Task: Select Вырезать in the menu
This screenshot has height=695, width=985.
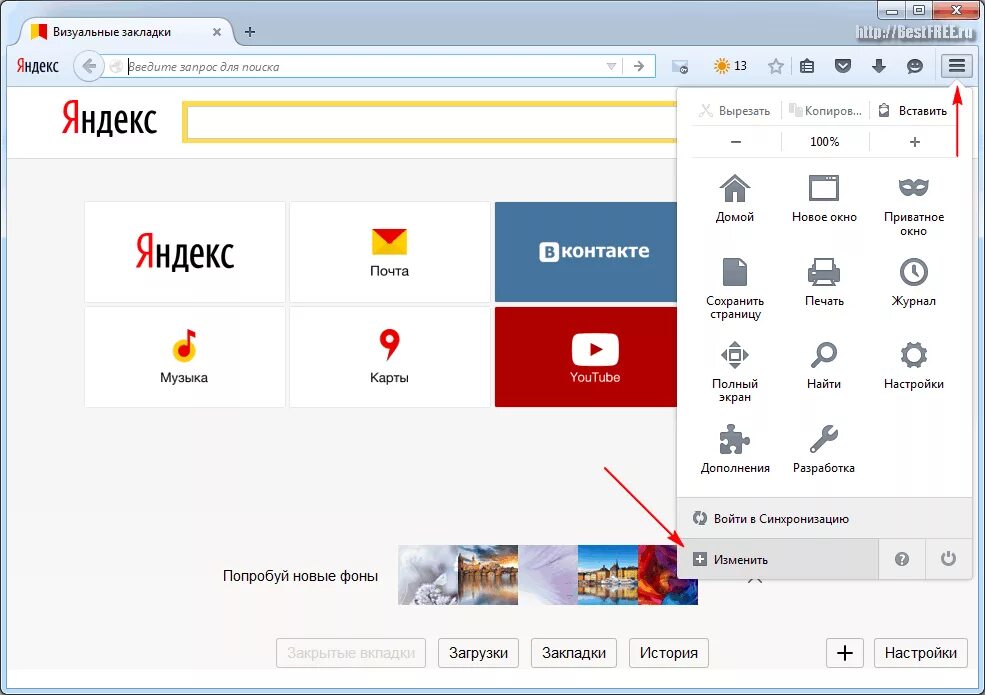Action: pyautogui.click(x=735, y=111)
